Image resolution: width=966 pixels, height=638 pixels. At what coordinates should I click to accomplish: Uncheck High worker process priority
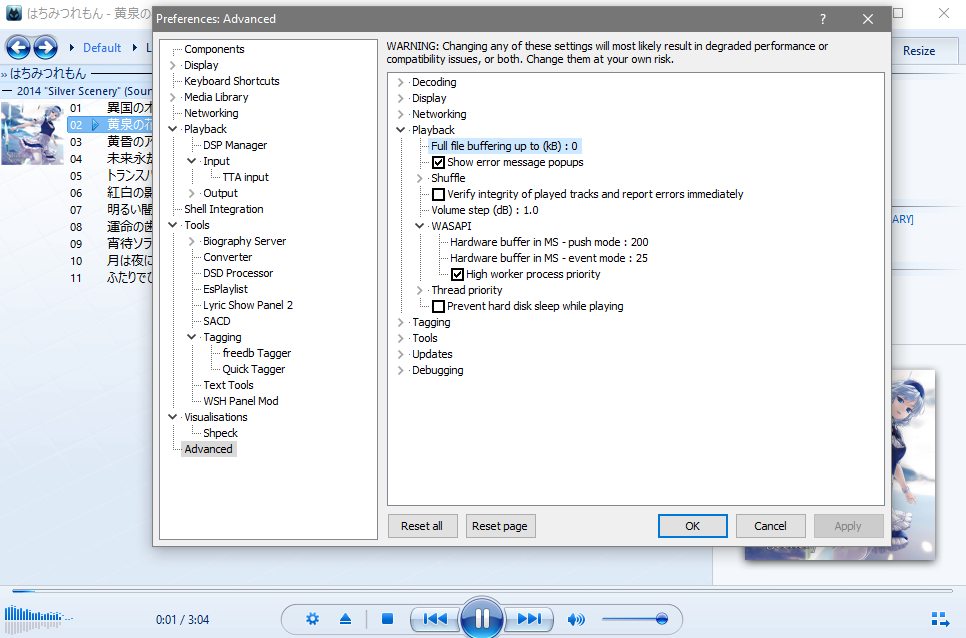click(x=457, y=275)
